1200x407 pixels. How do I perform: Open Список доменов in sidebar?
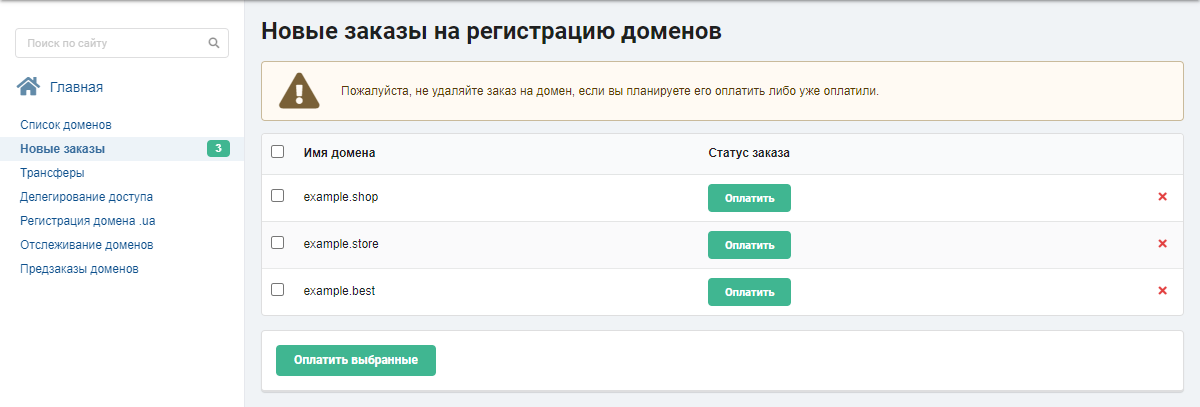pos(65,125)
